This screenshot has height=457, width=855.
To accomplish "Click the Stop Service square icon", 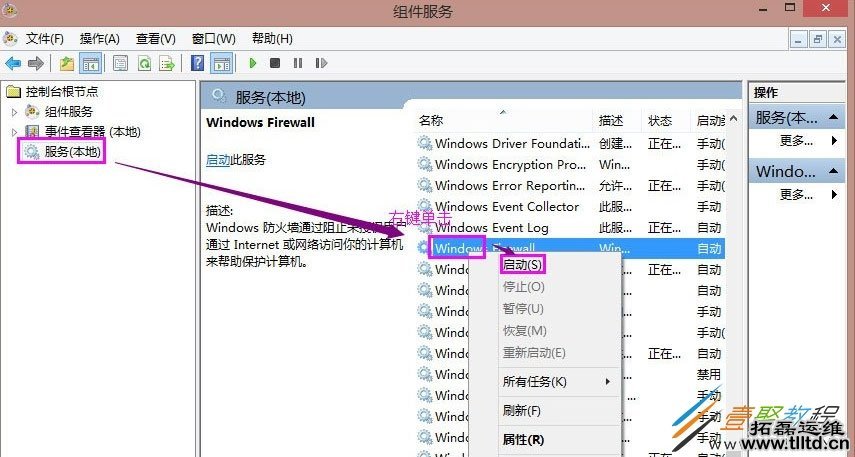I will pyautogui.click(x=275, y=63).
